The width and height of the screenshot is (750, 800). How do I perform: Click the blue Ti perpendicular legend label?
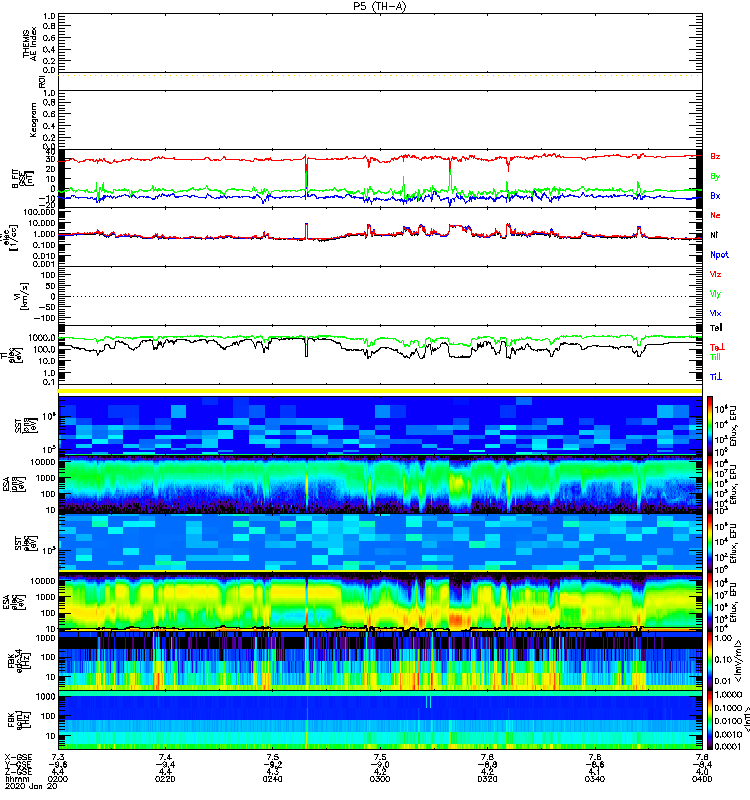[x=716, y=377]
